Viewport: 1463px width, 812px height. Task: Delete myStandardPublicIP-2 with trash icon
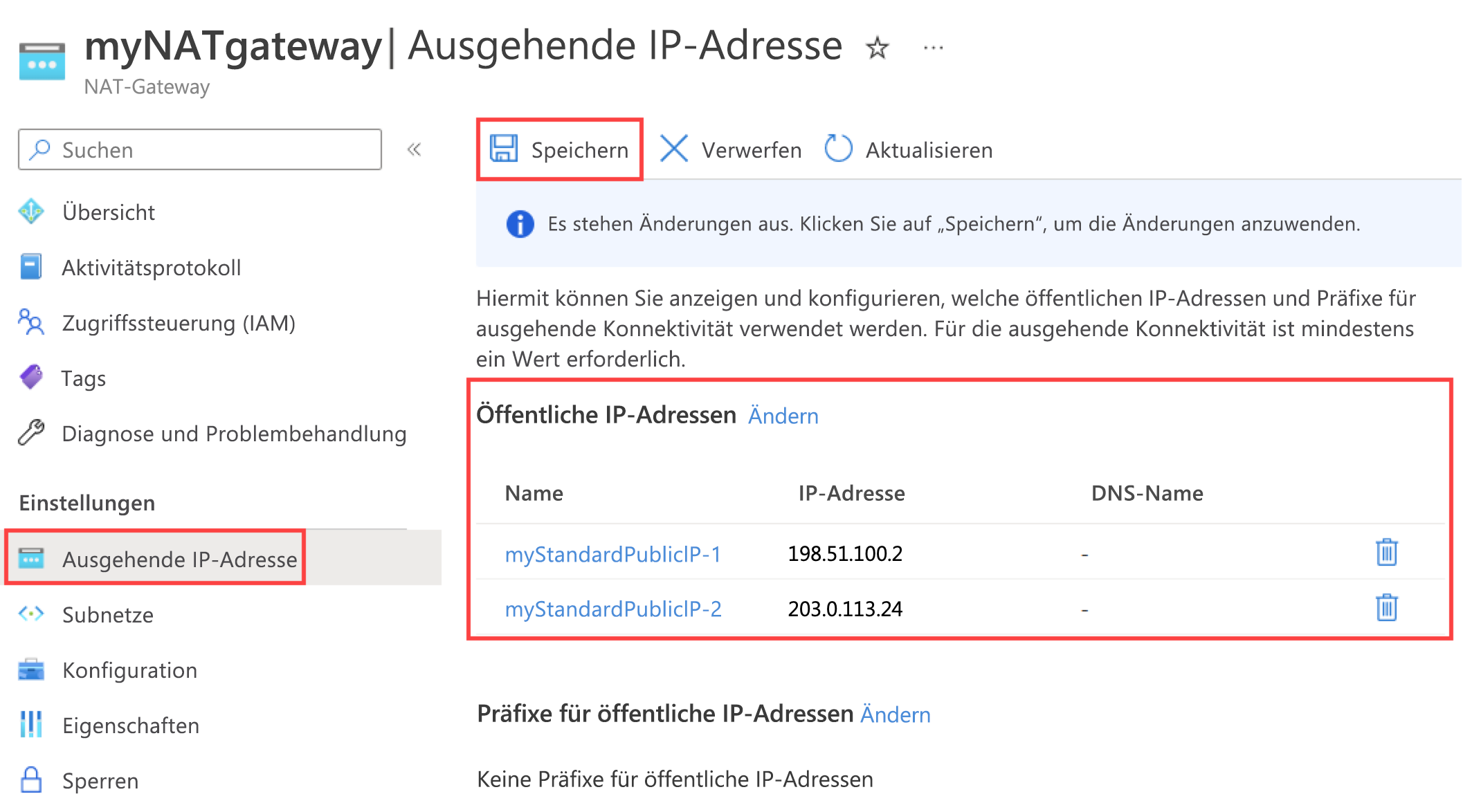[x=1386, y=607]
